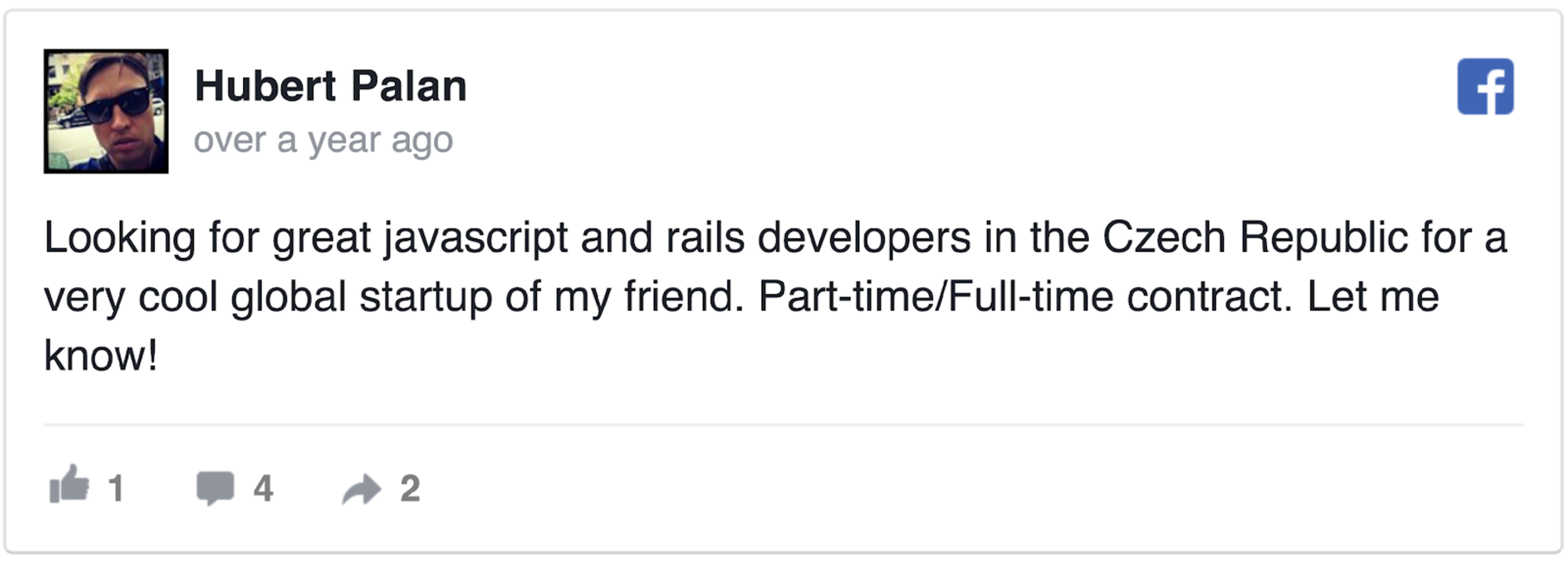The width and height of the screenshot is (1568, 563).
Task: Click the comment count number 4
Action: [263, 489]
